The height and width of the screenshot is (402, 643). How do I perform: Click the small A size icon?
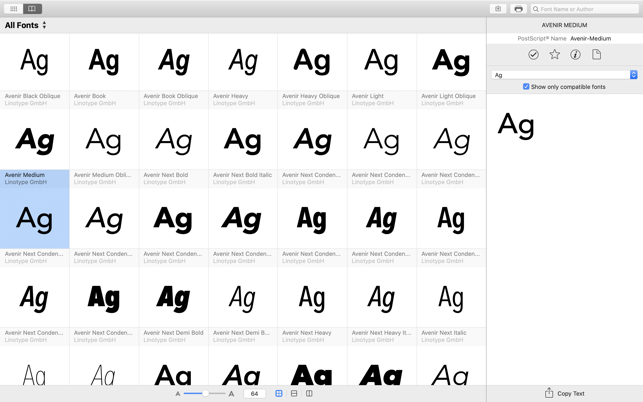178,394
